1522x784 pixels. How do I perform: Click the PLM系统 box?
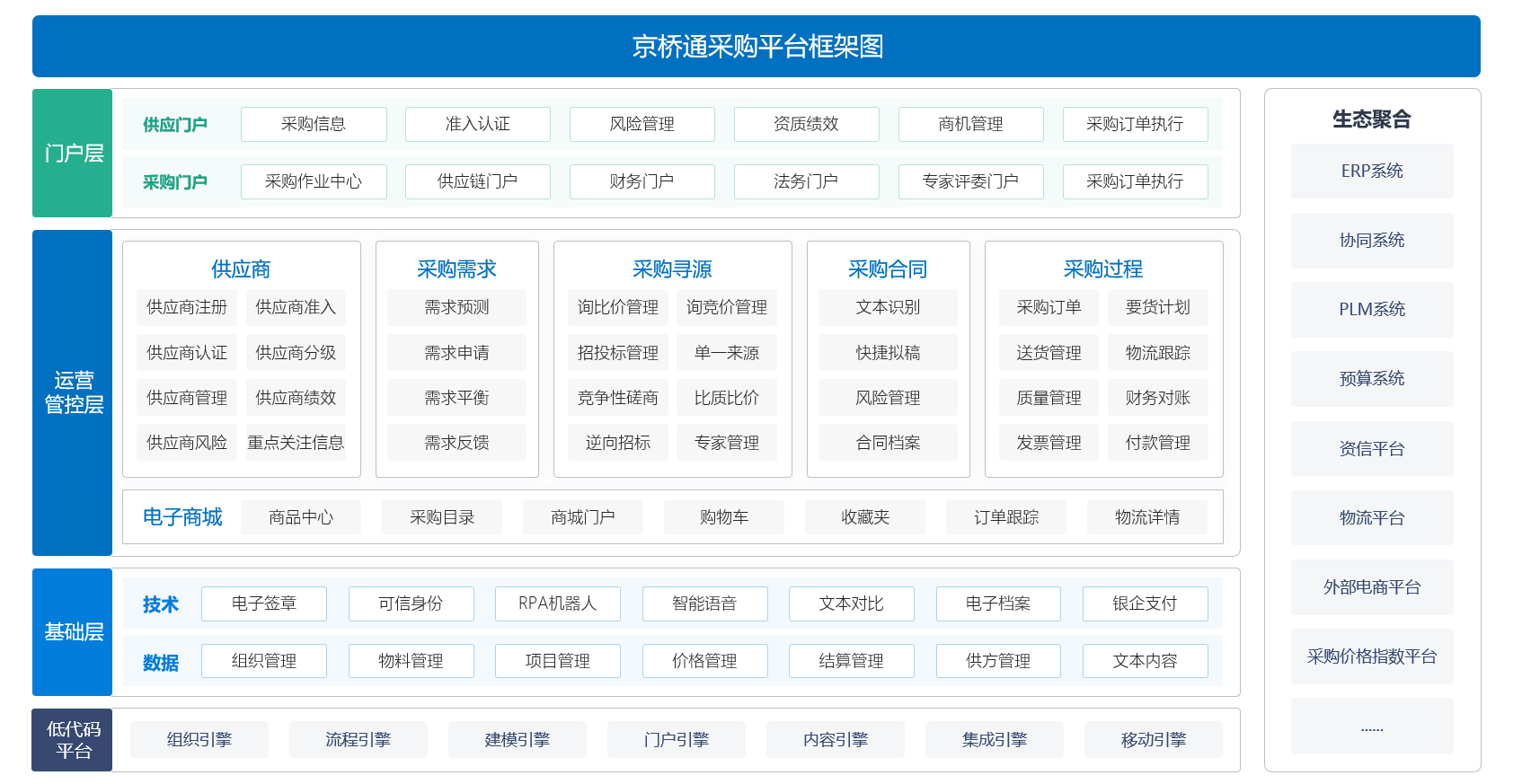(x=1372, y=310)
